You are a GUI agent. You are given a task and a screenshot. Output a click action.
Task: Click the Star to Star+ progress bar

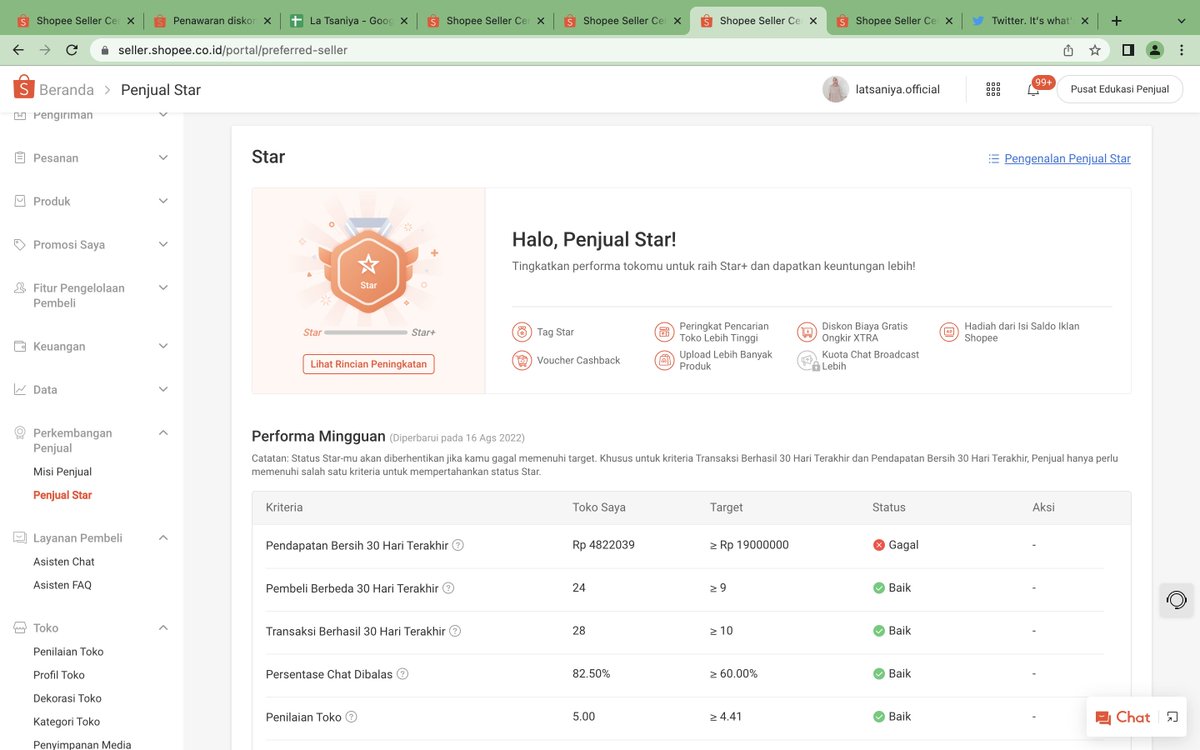coord(367,332)
